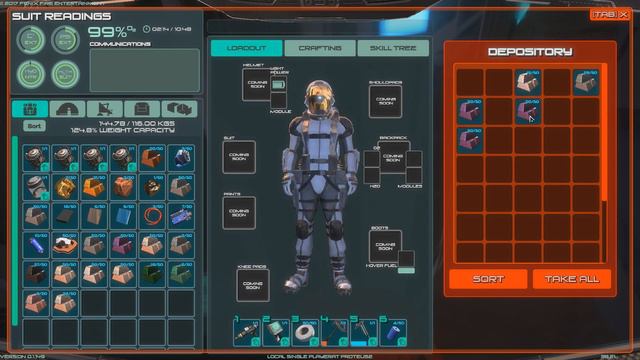Select the dark gray flat sheet item
This screenshot has width=640, height=360.
tap(65, 216)
